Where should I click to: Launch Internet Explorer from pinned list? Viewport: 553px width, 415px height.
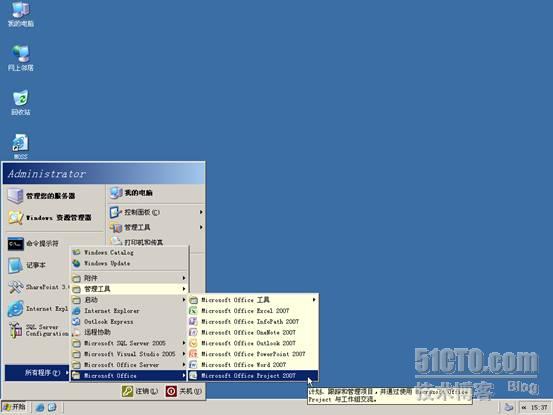[16, 309]
